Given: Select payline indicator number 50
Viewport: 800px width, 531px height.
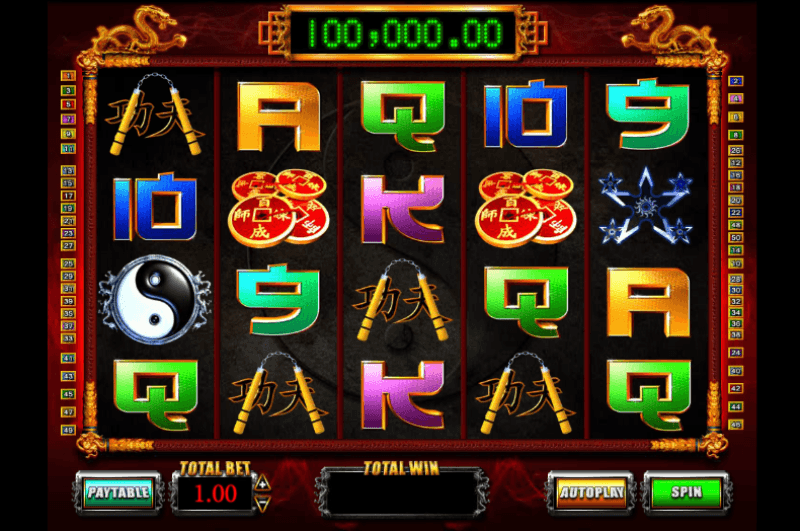Looking at the screenshot, I should click(735, 237).
